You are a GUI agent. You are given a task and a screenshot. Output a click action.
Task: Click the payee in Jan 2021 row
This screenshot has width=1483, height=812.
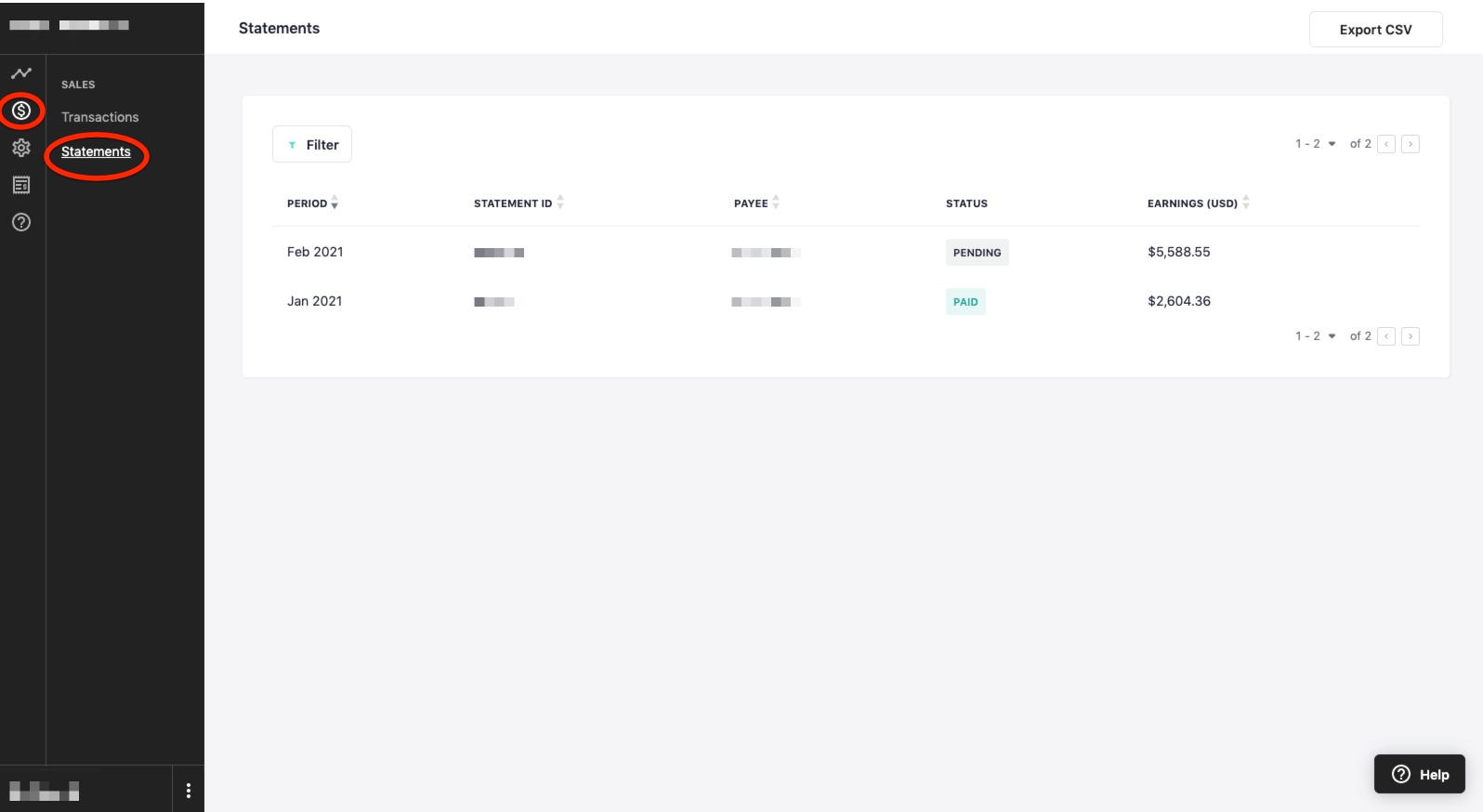766,302
